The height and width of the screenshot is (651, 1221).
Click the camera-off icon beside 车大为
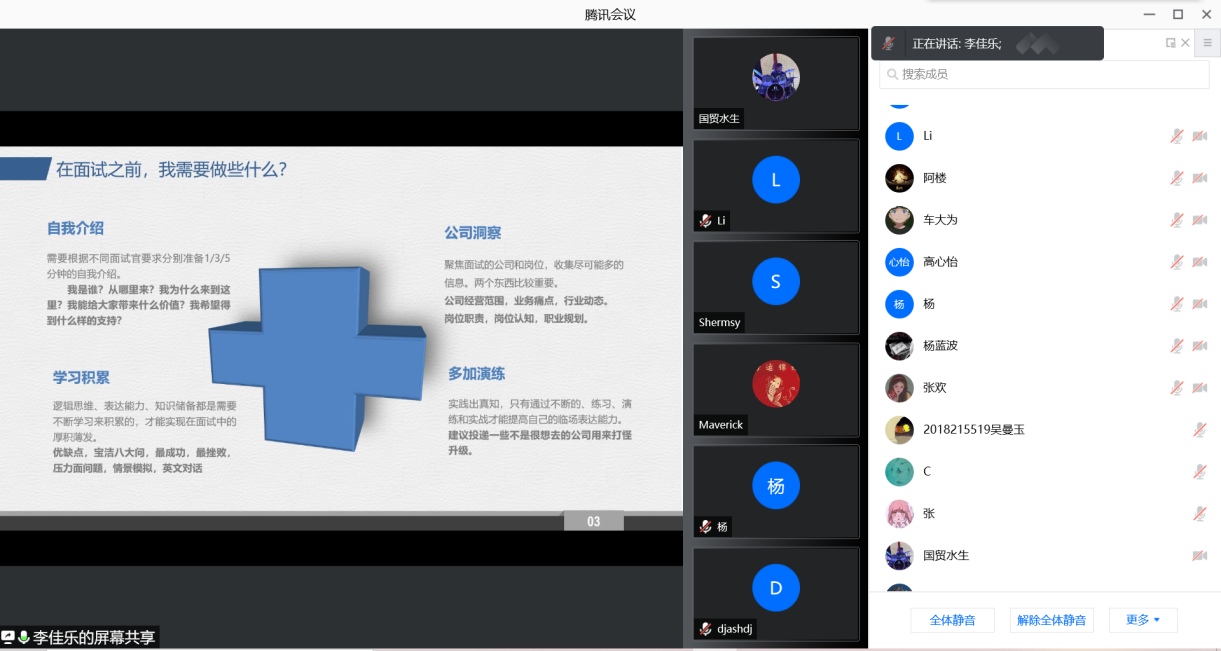(1199, 220)
